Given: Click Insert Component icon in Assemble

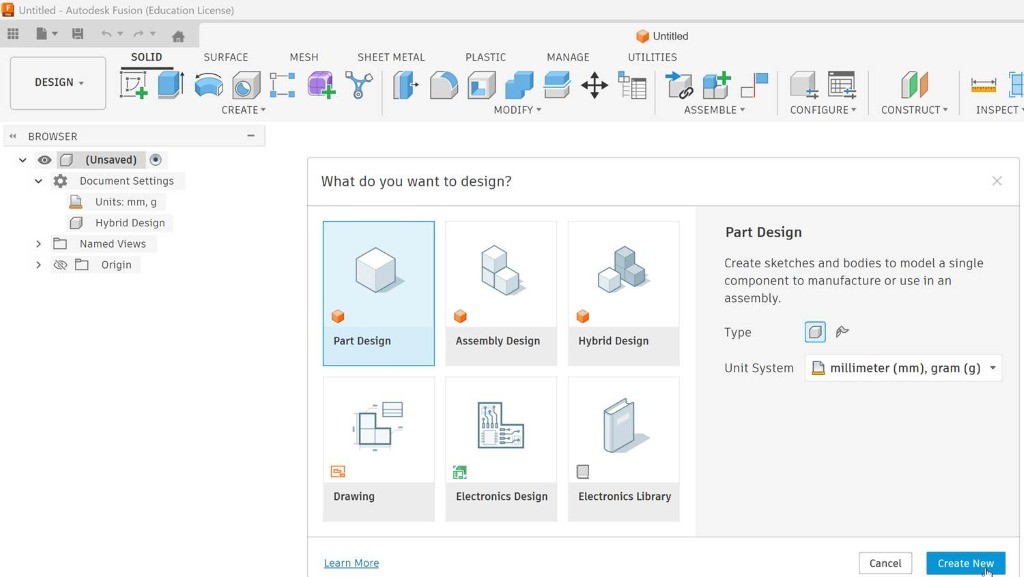Looking at the screenshot, I should tap(679, 85).
